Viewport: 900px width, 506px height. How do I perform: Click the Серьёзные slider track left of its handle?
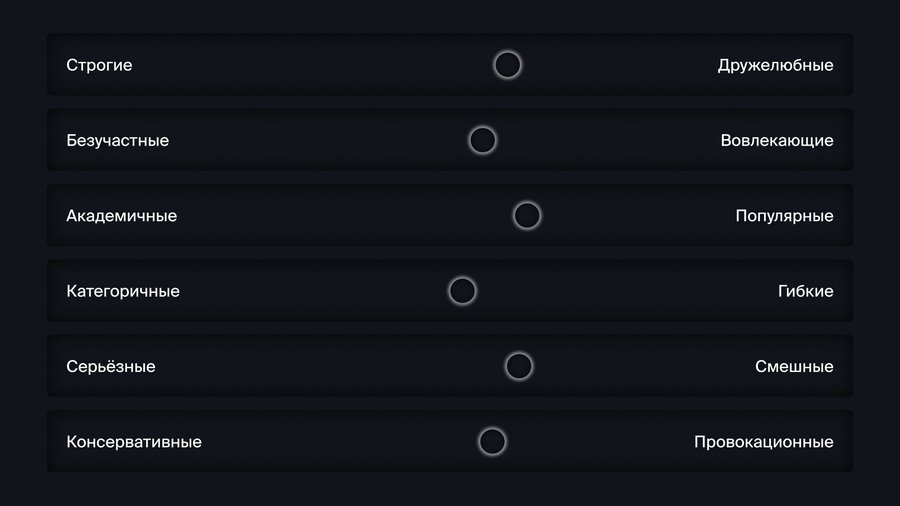click(350, 366)
